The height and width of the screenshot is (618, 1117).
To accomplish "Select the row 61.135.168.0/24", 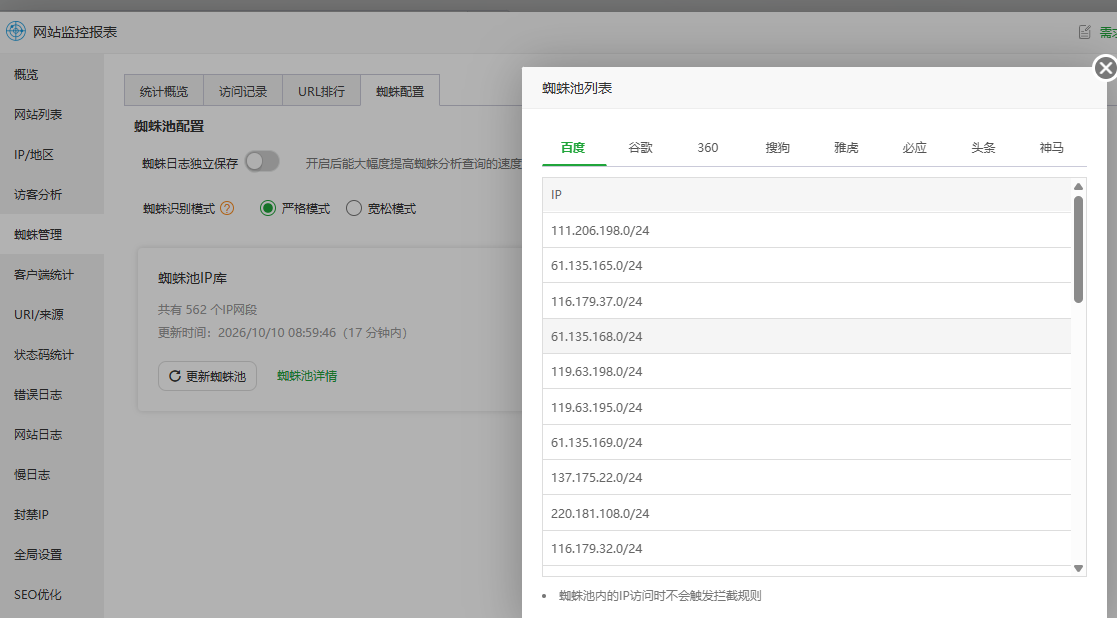I will click(807, 336).
